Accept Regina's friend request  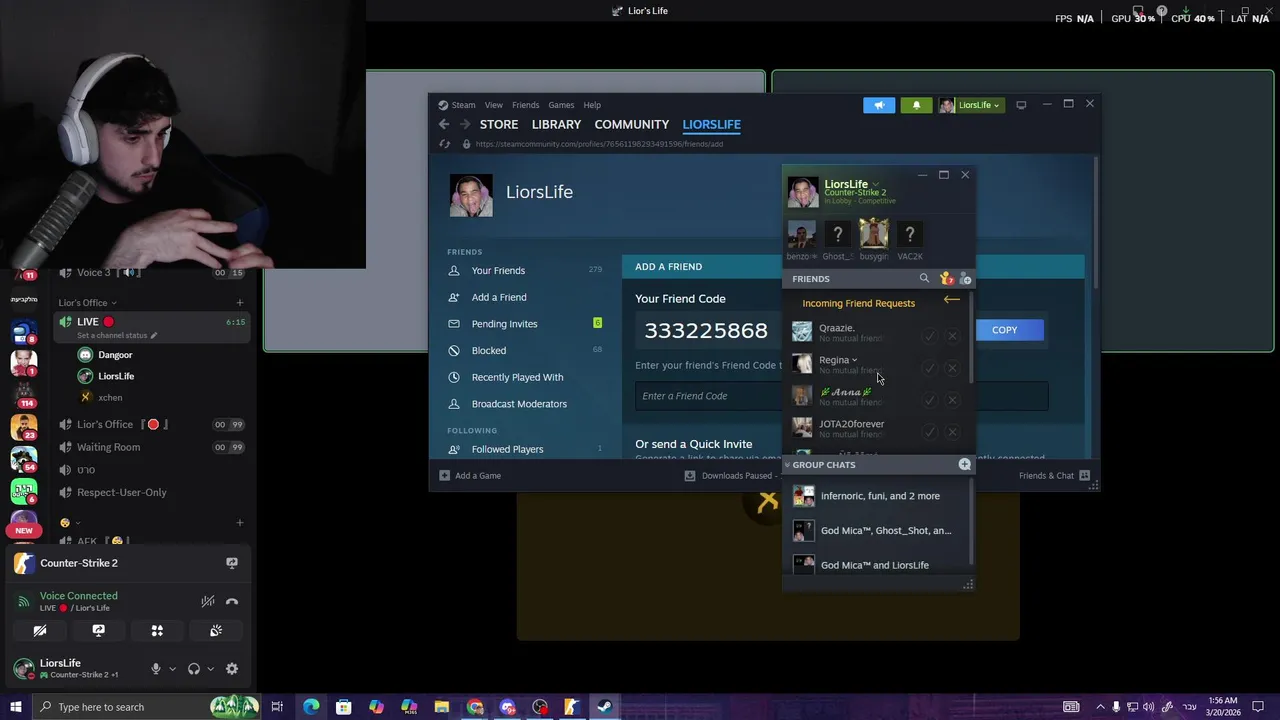(929, 368)
